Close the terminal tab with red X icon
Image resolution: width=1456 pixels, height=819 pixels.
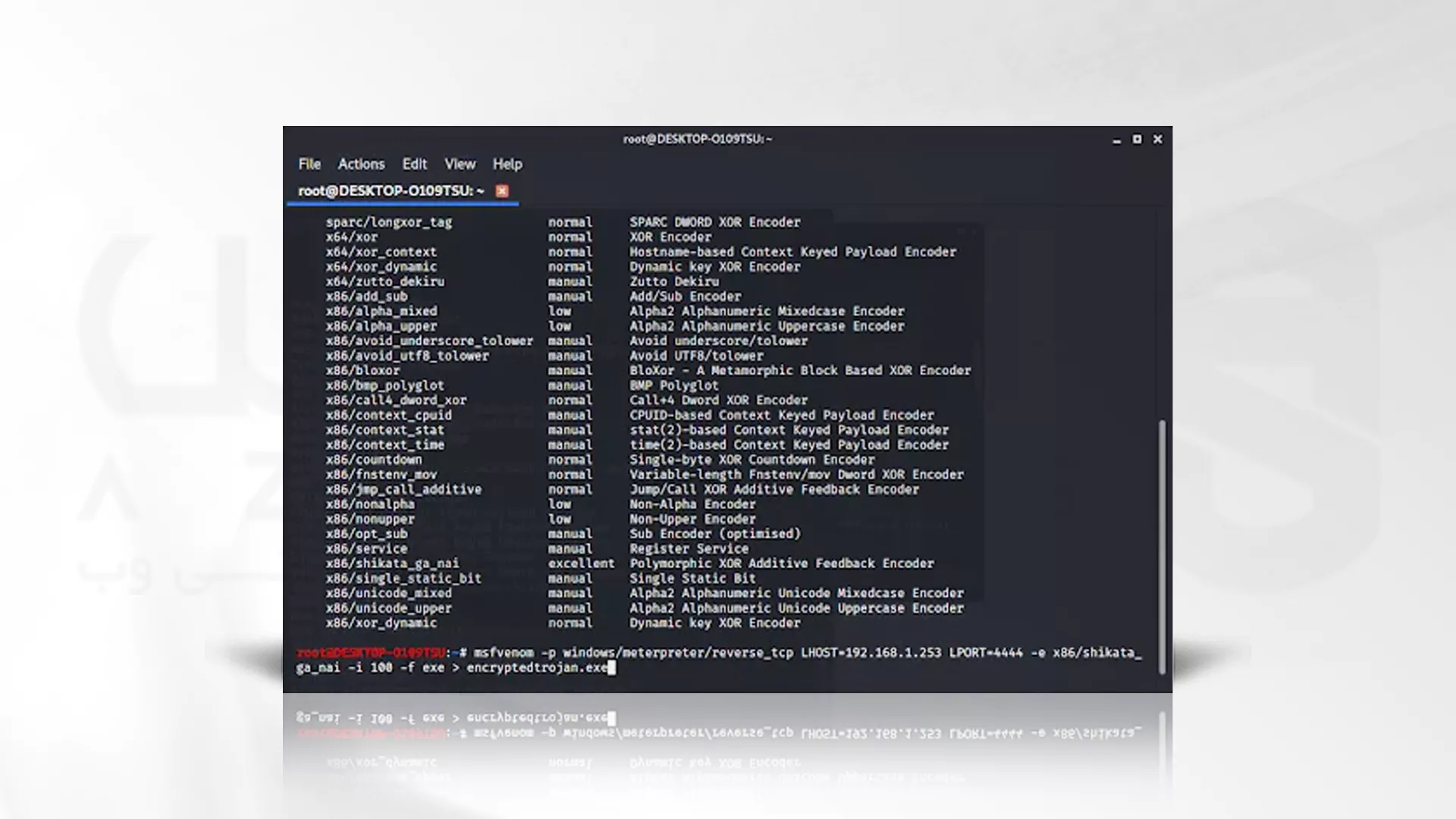tap(502, 191)
